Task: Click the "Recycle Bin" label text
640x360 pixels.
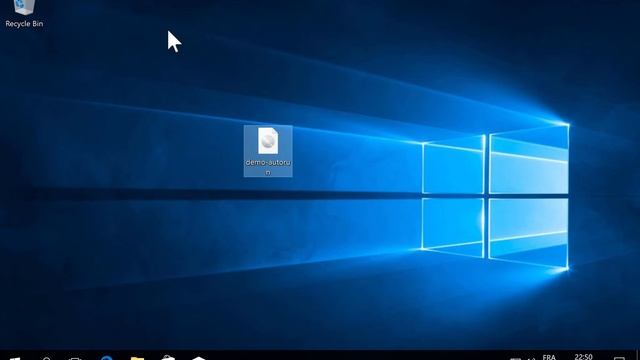Action: (x=24, y=24)
